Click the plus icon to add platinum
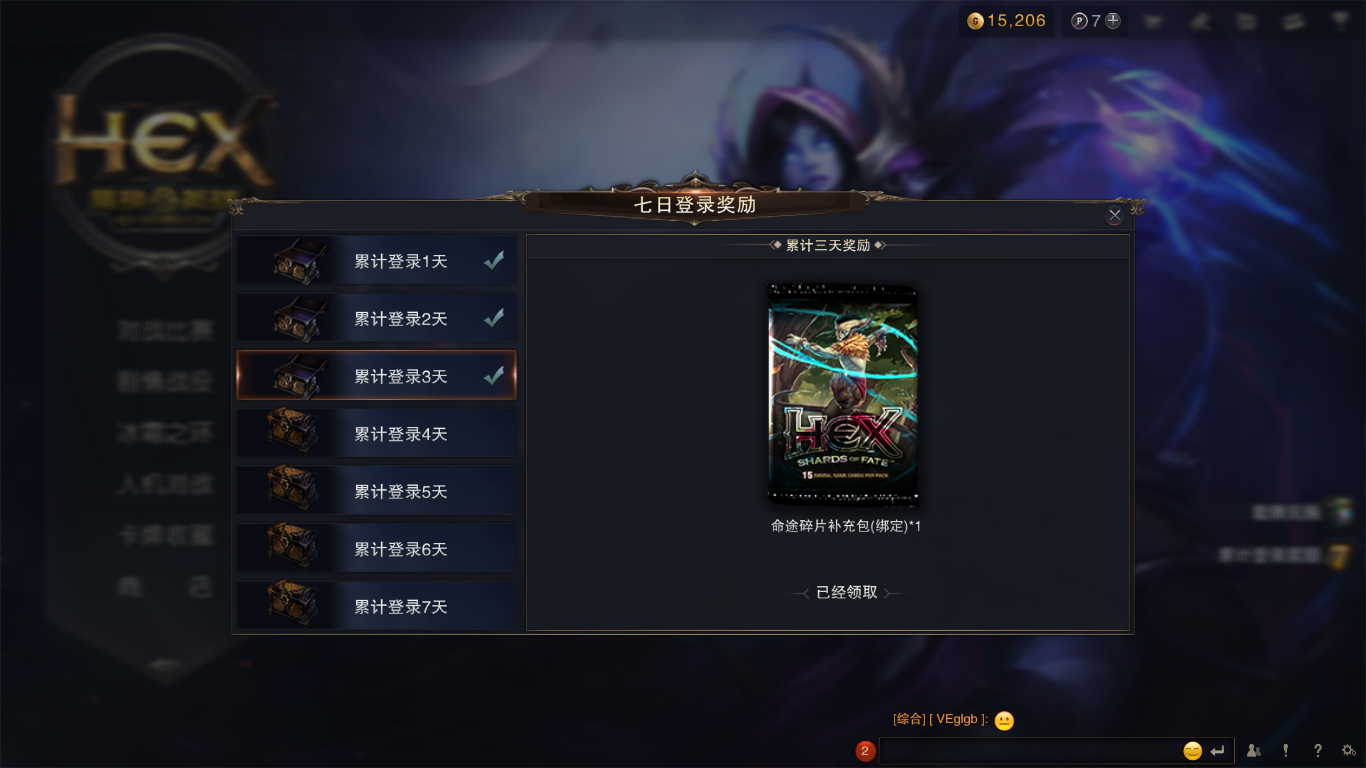The height and width of the screenshot is (768, 1366). (1112, 20)
